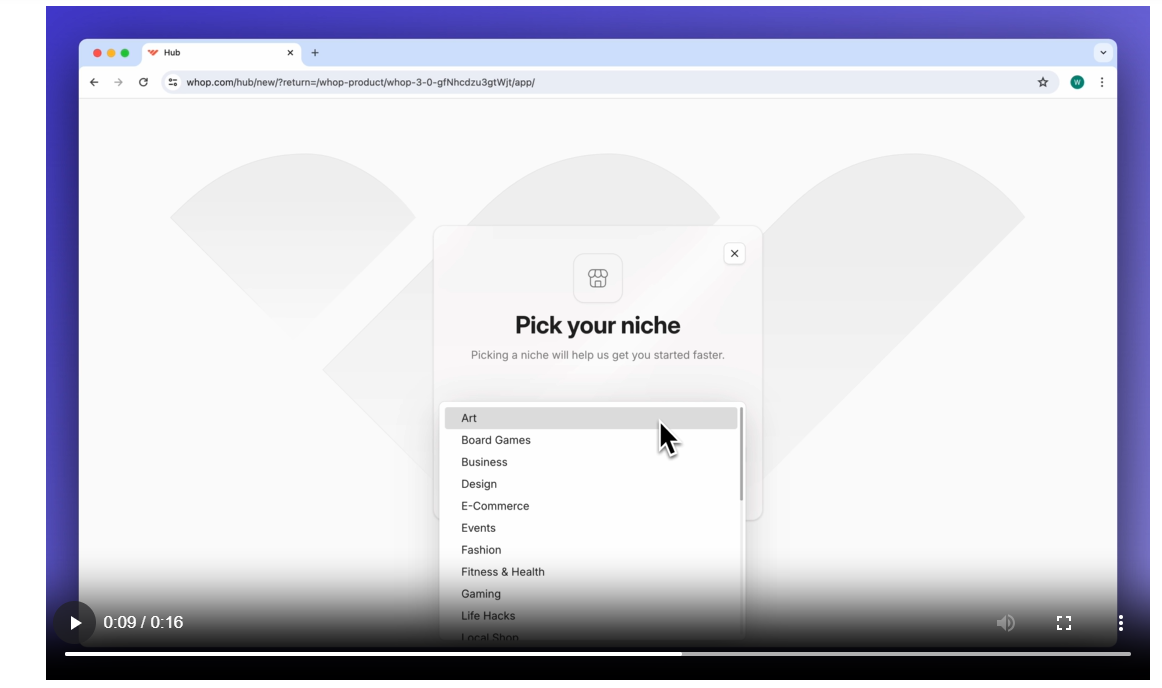Pick E-Commerce as the niche

point(591,506)
